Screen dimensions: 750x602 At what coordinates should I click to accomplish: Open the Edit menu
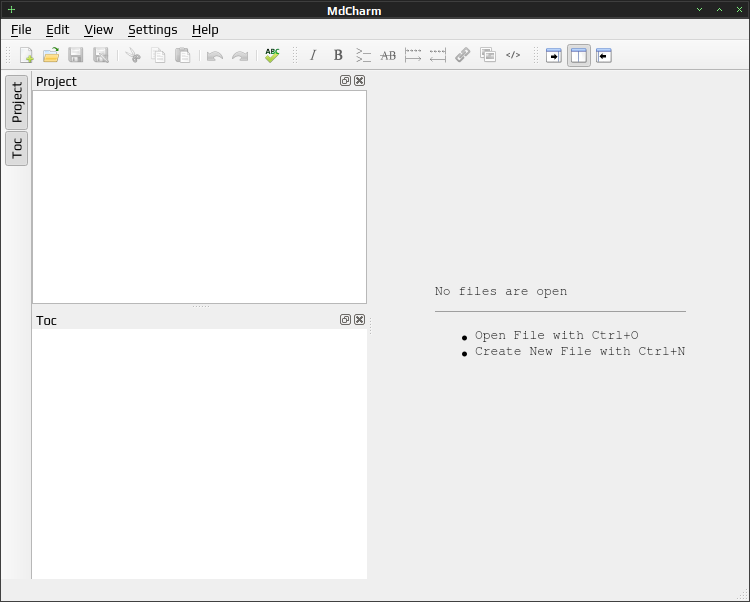57,30
